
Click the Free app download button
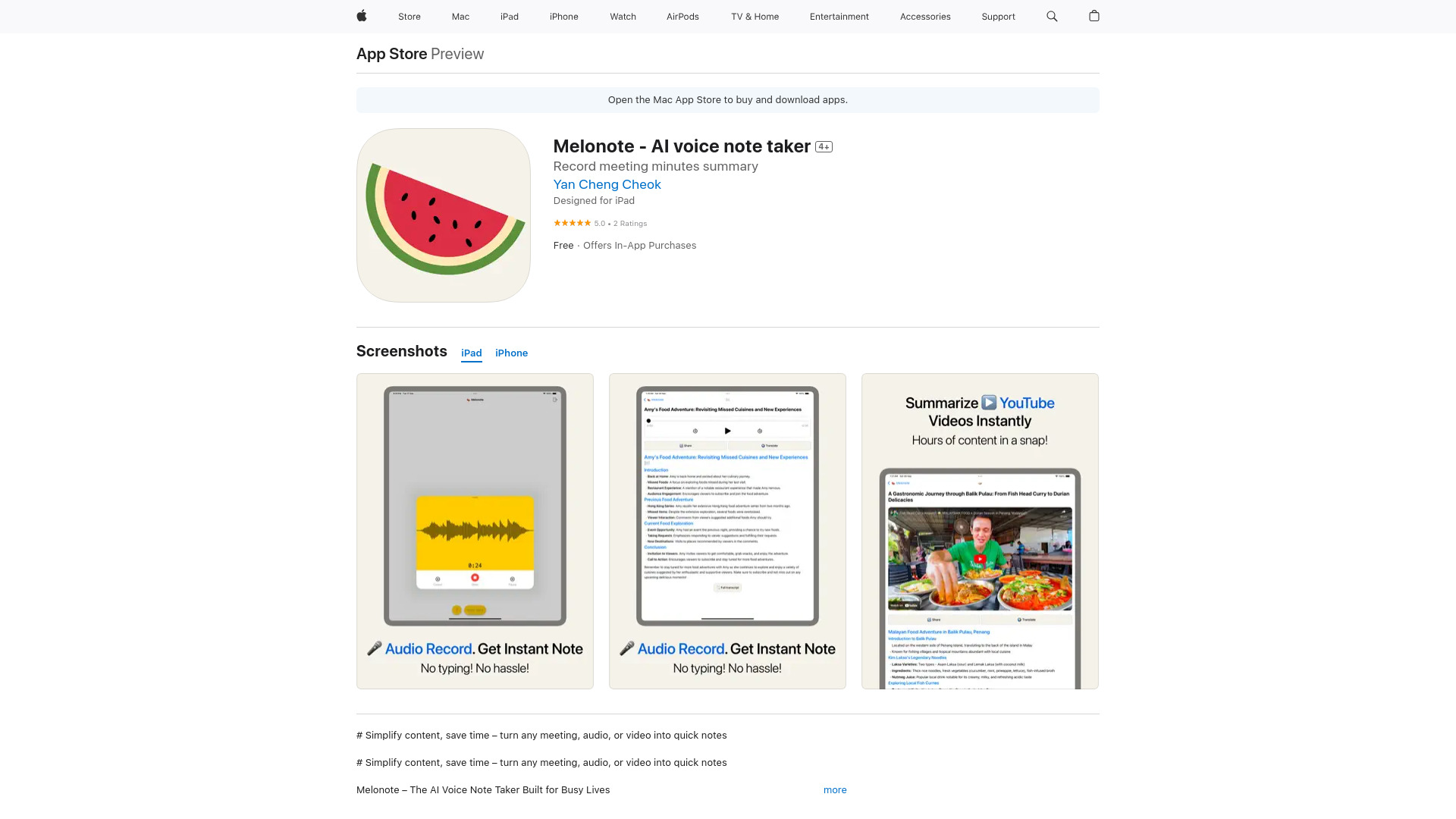(x=563, y=245)
